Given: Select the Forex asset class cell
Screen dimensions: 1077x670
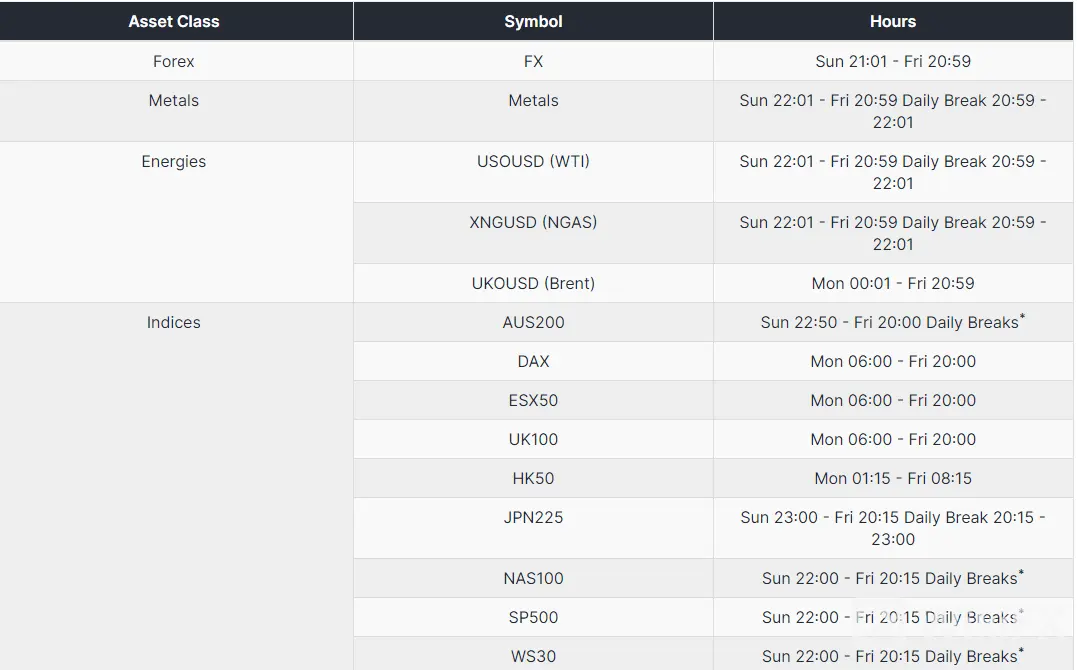Looking at the screenshot, I should 174,61.
